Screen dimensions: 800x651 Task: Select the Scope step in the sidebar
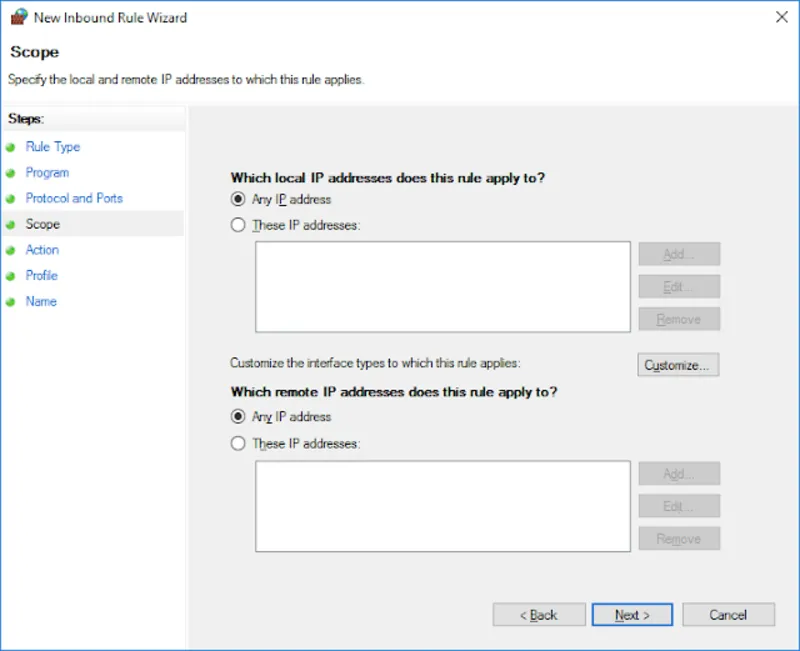click(42, 224)
